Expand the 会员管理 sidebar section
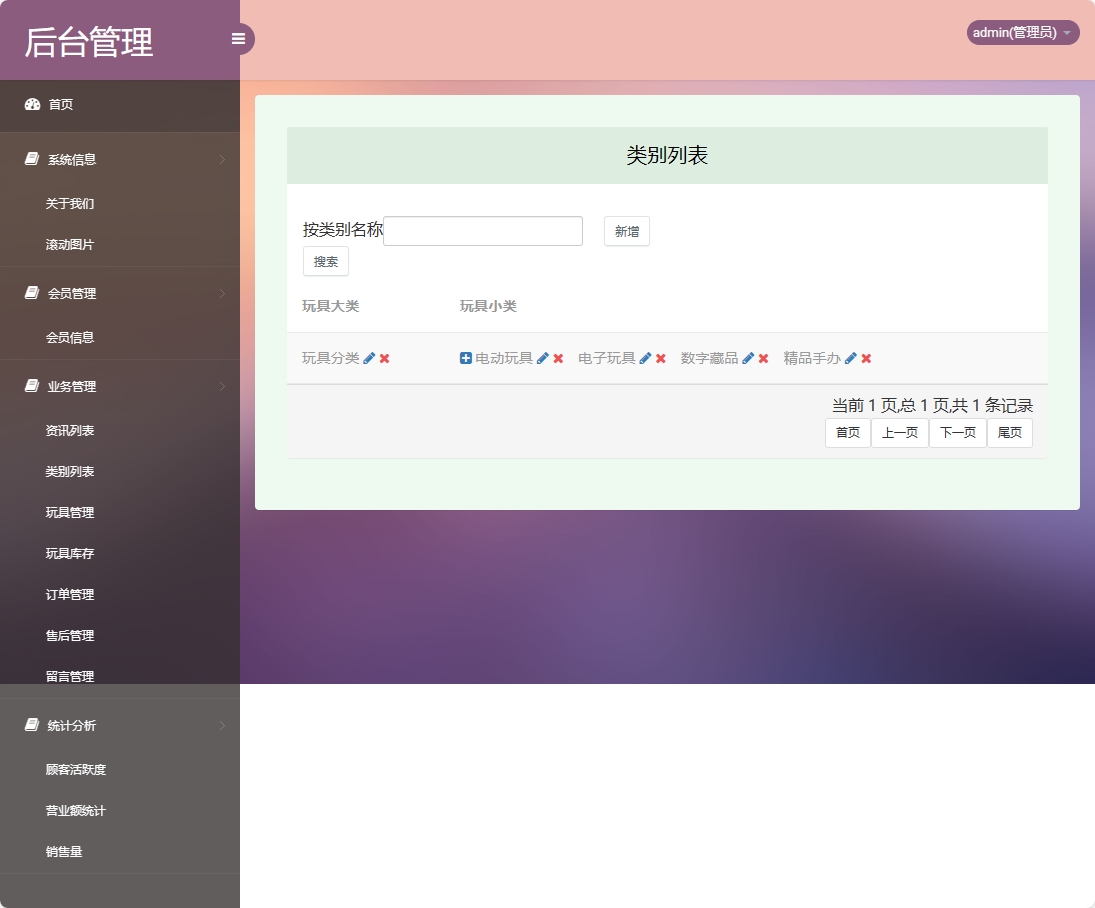The width and height of the screenshot is (1095, 908). (x=120, y=293)
